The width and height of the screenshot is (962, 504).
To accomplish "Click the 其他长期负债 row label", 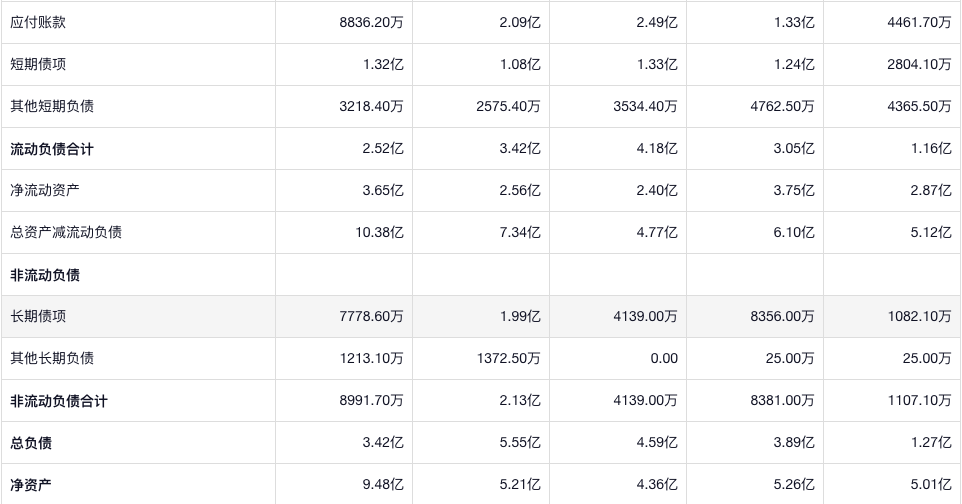I will pos(52,358).
